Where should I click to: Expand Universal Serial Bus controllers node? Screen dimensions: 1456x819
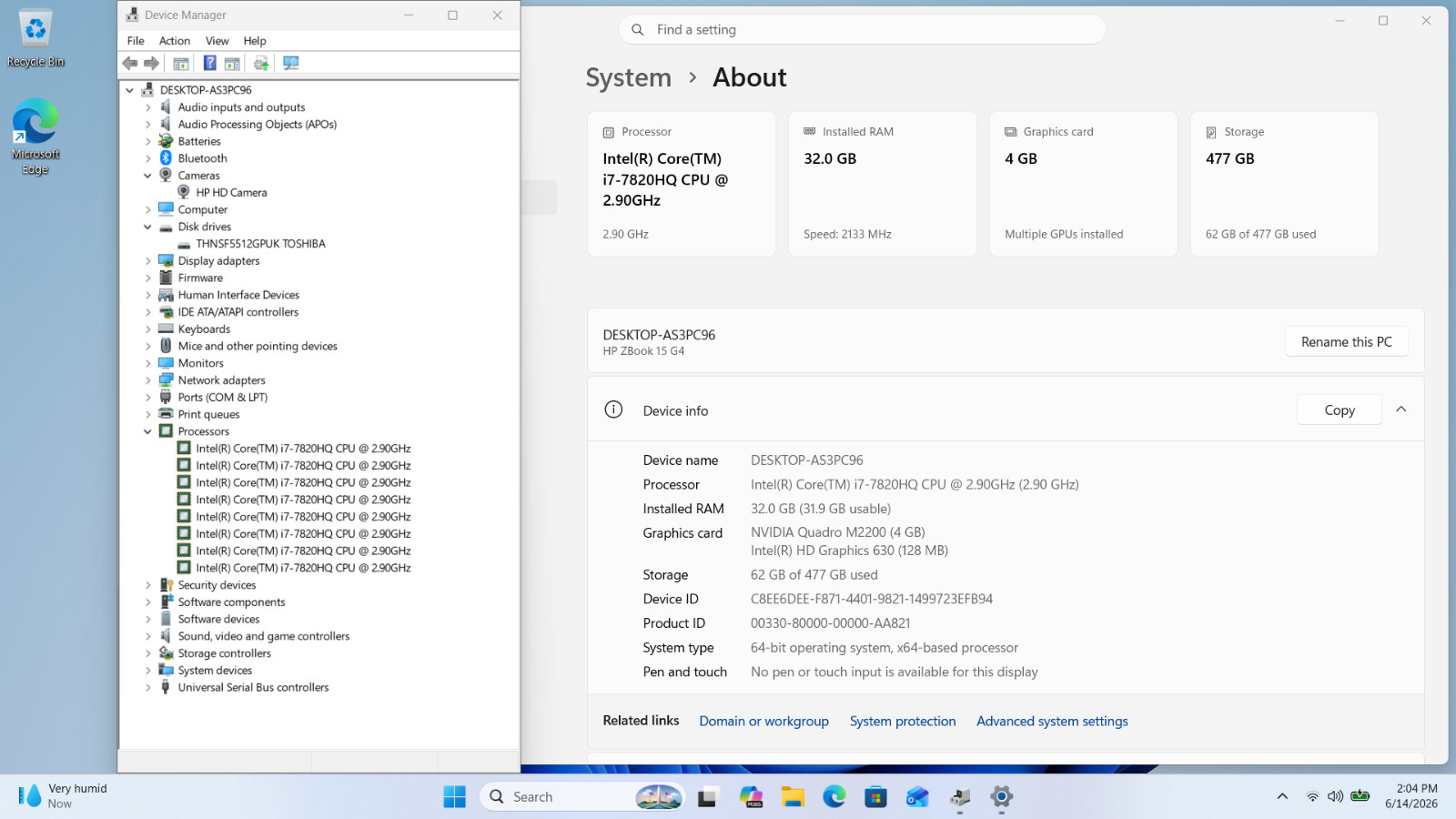[x=148, y=688]
